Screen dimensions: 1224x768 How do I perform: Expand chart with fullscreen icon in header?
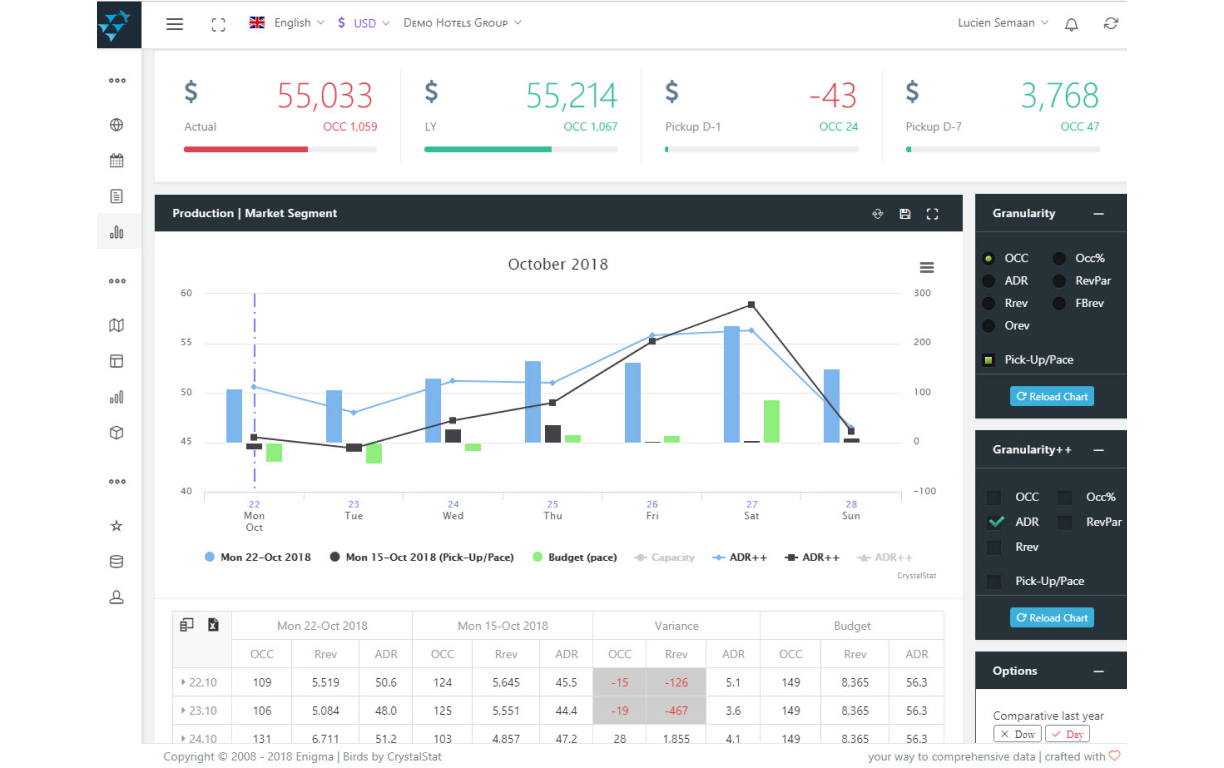coord(933,214)
